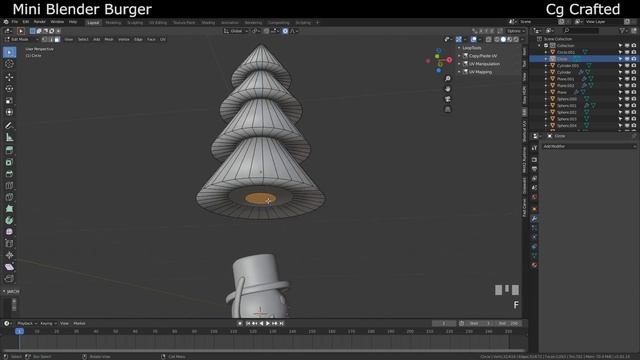Select the Inset Faces tool
The image size is (640, 360).
[9, 162]
